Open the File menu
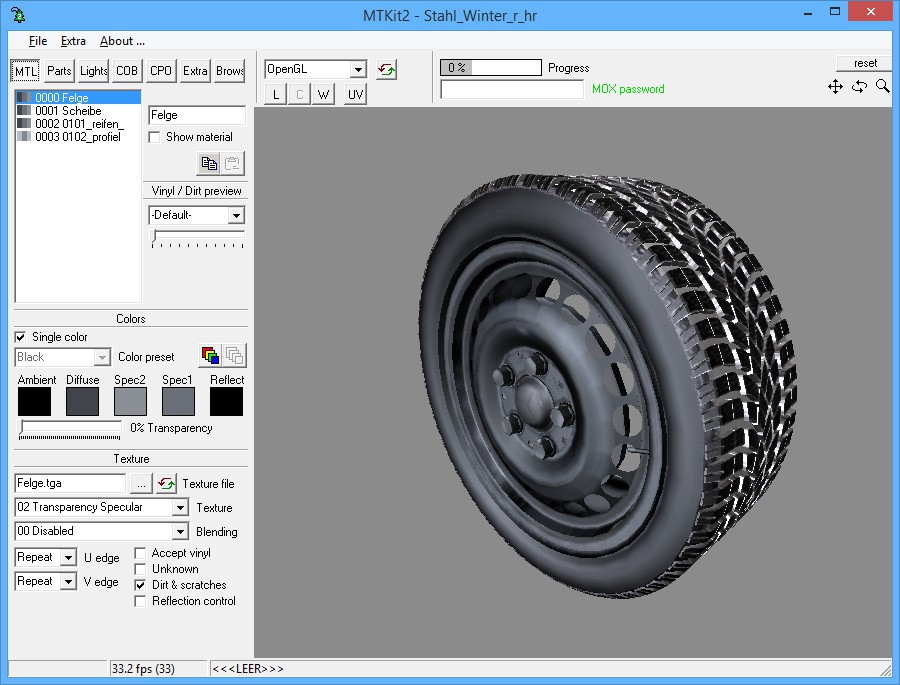This screenshot has height=685, width=900. 38,41
